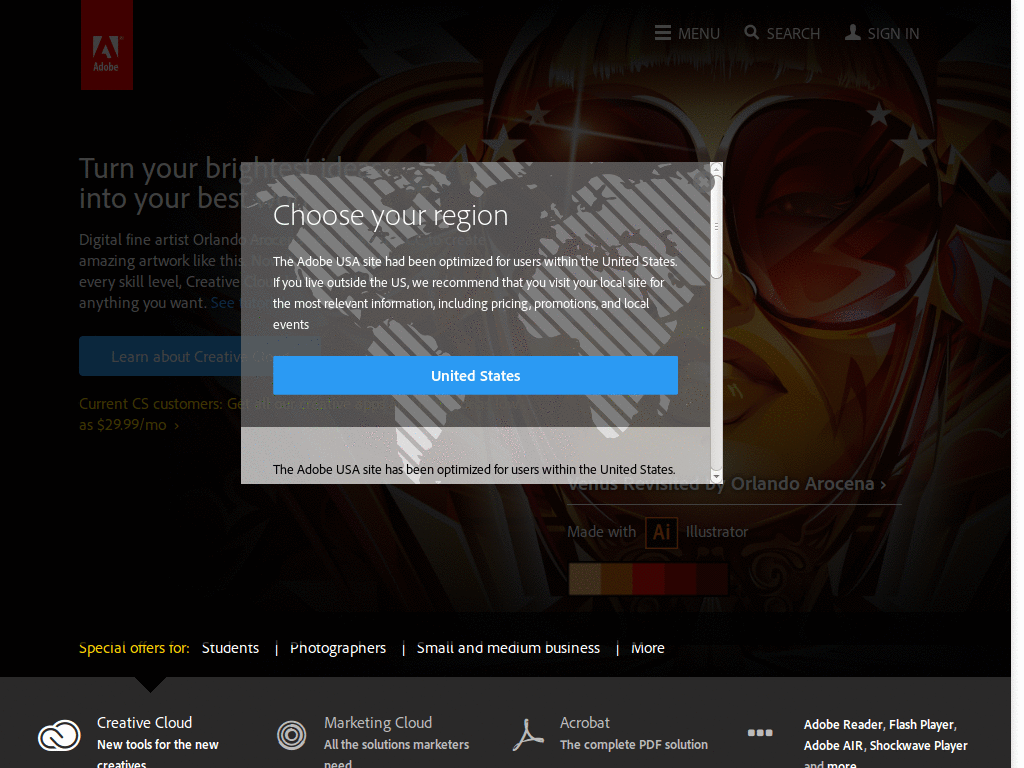This screenshot has width=1024, height=768.
Task: Open the Adobe Reader link
Action: (843, 724)
